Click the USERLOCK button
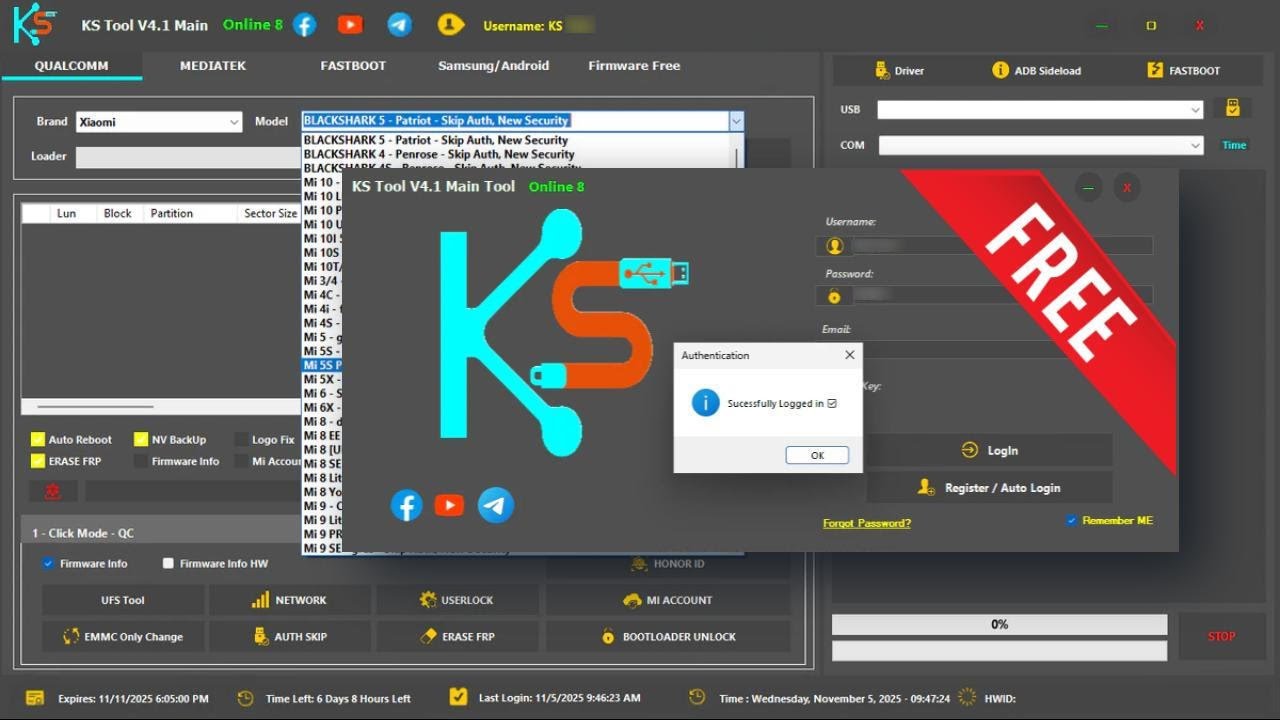 click(457, 600)
